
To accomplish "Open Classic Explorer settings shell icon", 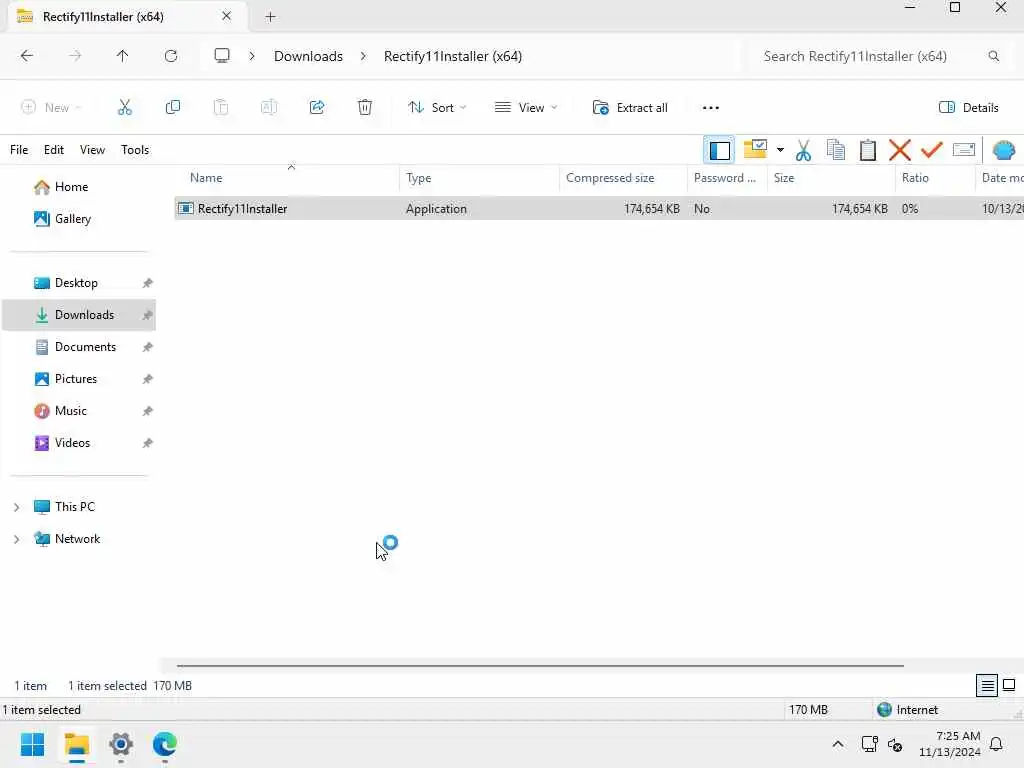I will coord(1004,150).
